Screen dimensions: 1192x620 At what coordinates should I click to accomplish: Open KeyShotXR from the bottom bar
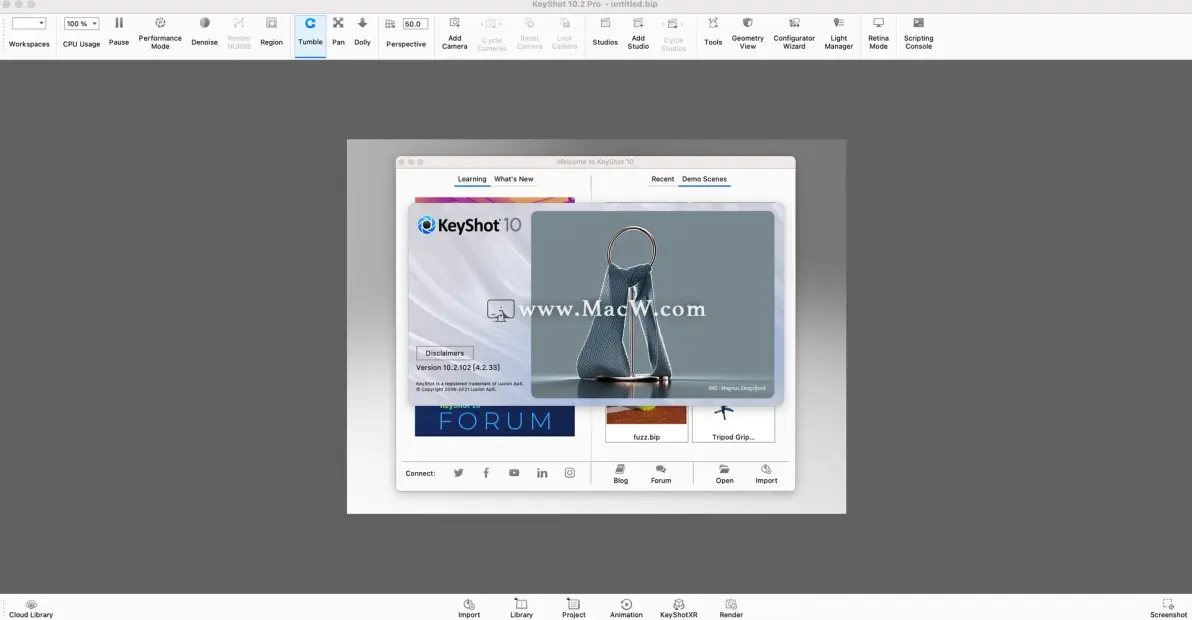[678, 609]
